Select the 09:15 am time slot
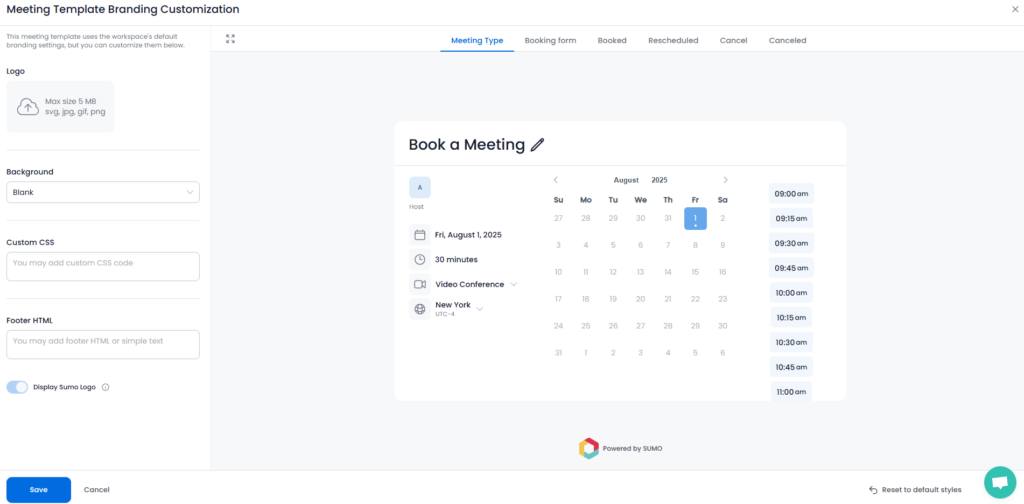 coord(791,218)
